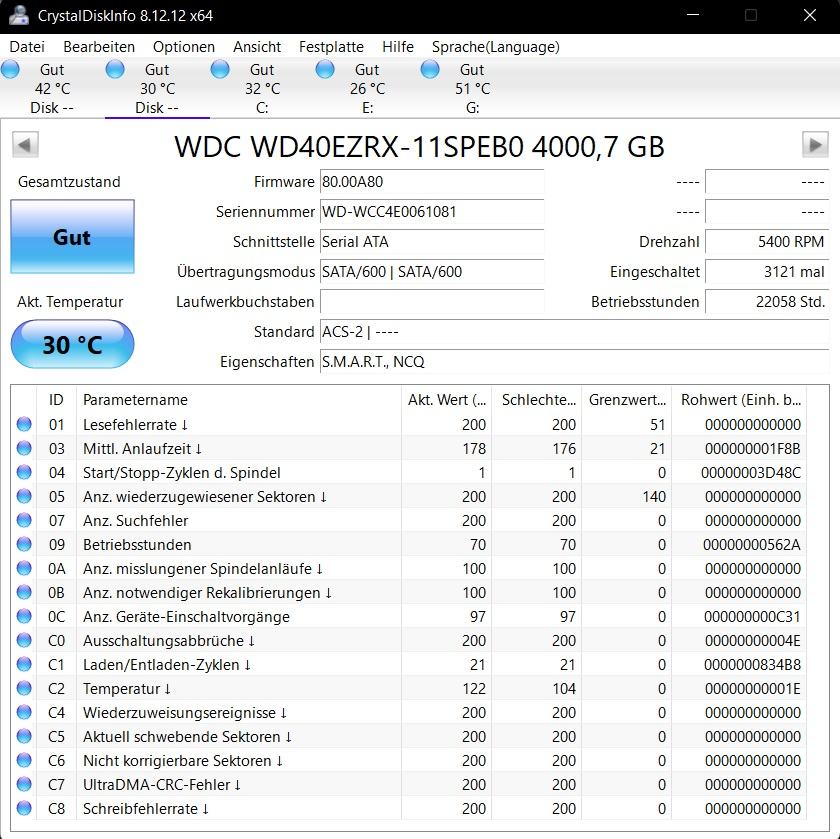
Task: Click status icon of Anz. Geräte-Einschaltvorgänge
Action: pyautogui.click(x=24, y=616)
